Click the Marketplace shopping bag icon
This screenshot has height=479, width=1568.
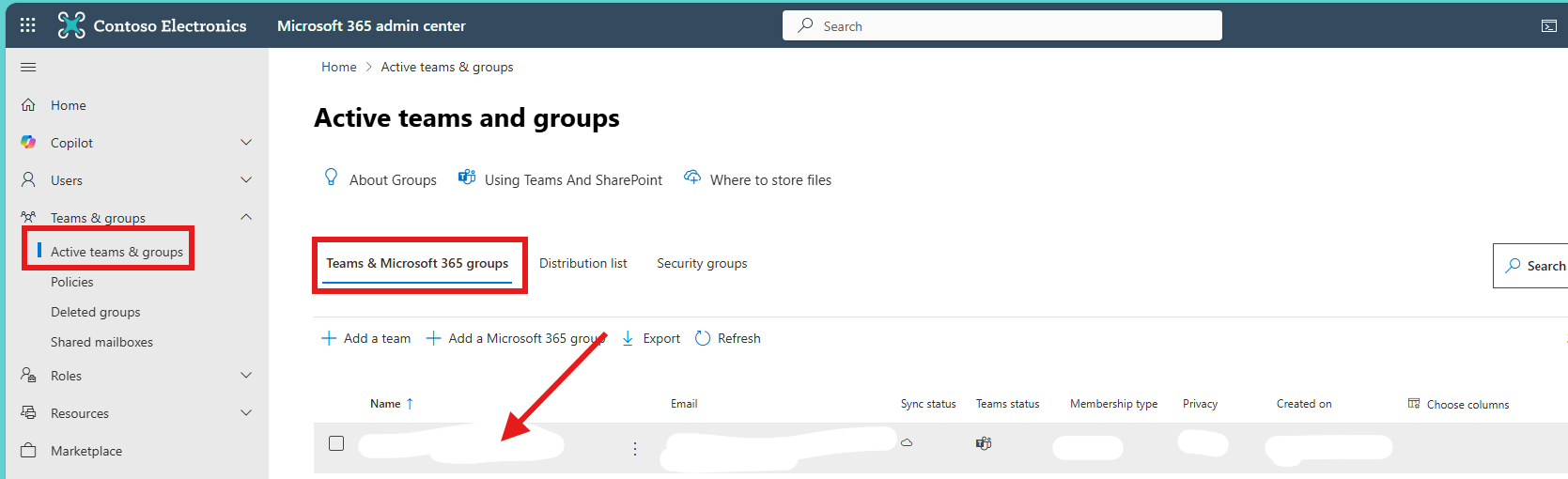[28, 450]
